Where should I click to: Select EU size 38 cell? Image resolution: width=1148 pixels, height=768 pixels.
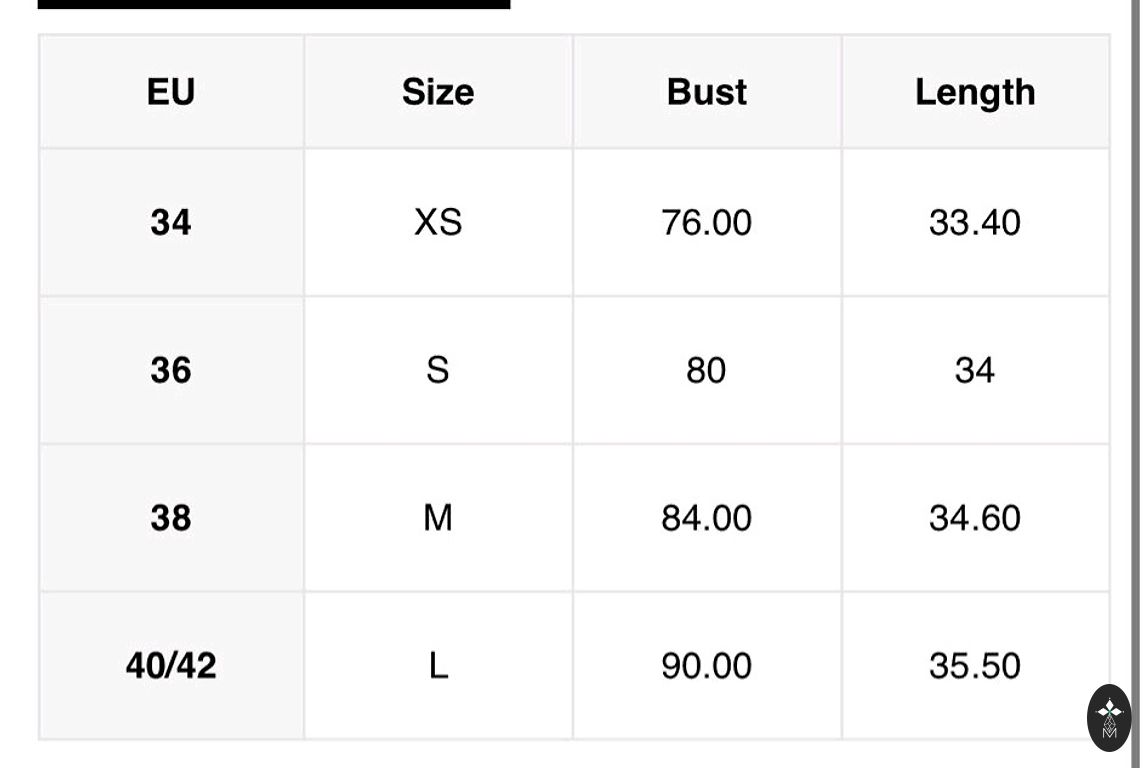click(x=171, y=518)
